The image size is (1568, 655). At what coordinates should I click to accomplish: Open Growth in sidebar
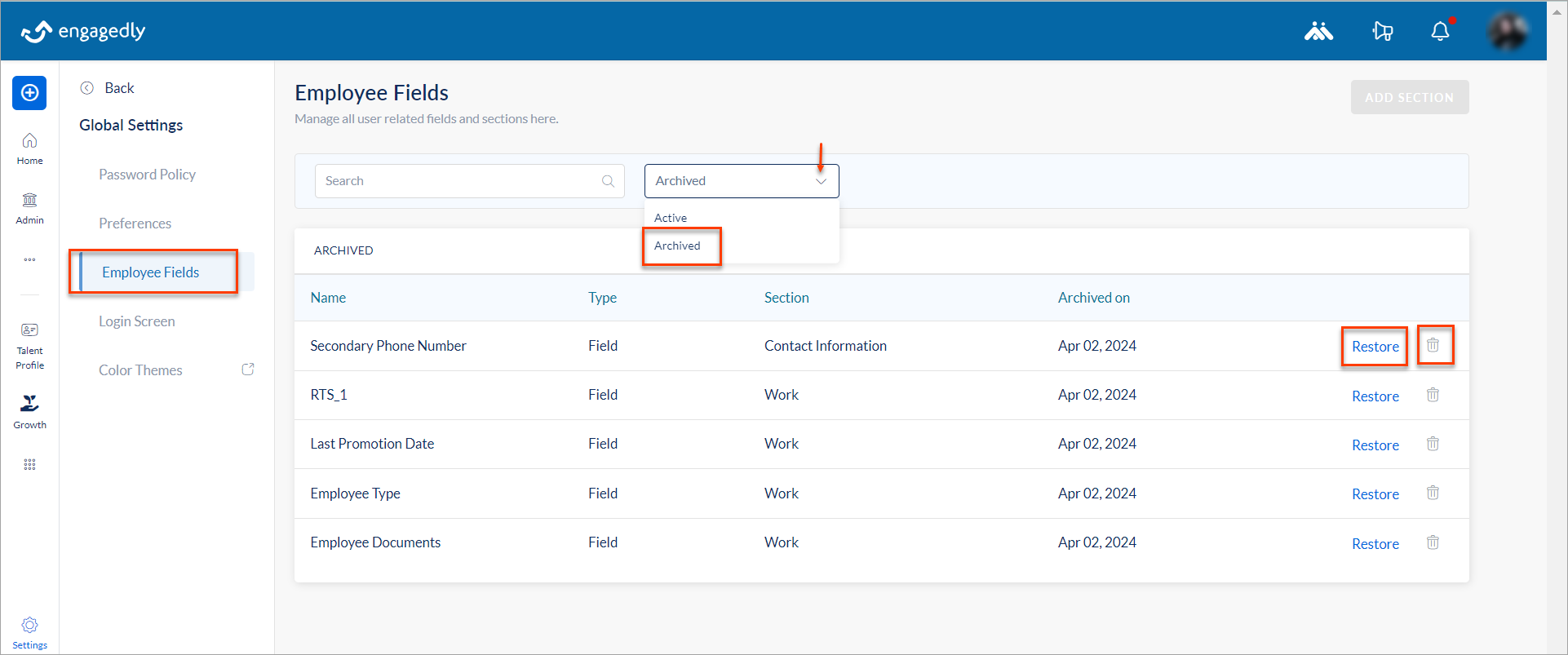tap(29, 412)
